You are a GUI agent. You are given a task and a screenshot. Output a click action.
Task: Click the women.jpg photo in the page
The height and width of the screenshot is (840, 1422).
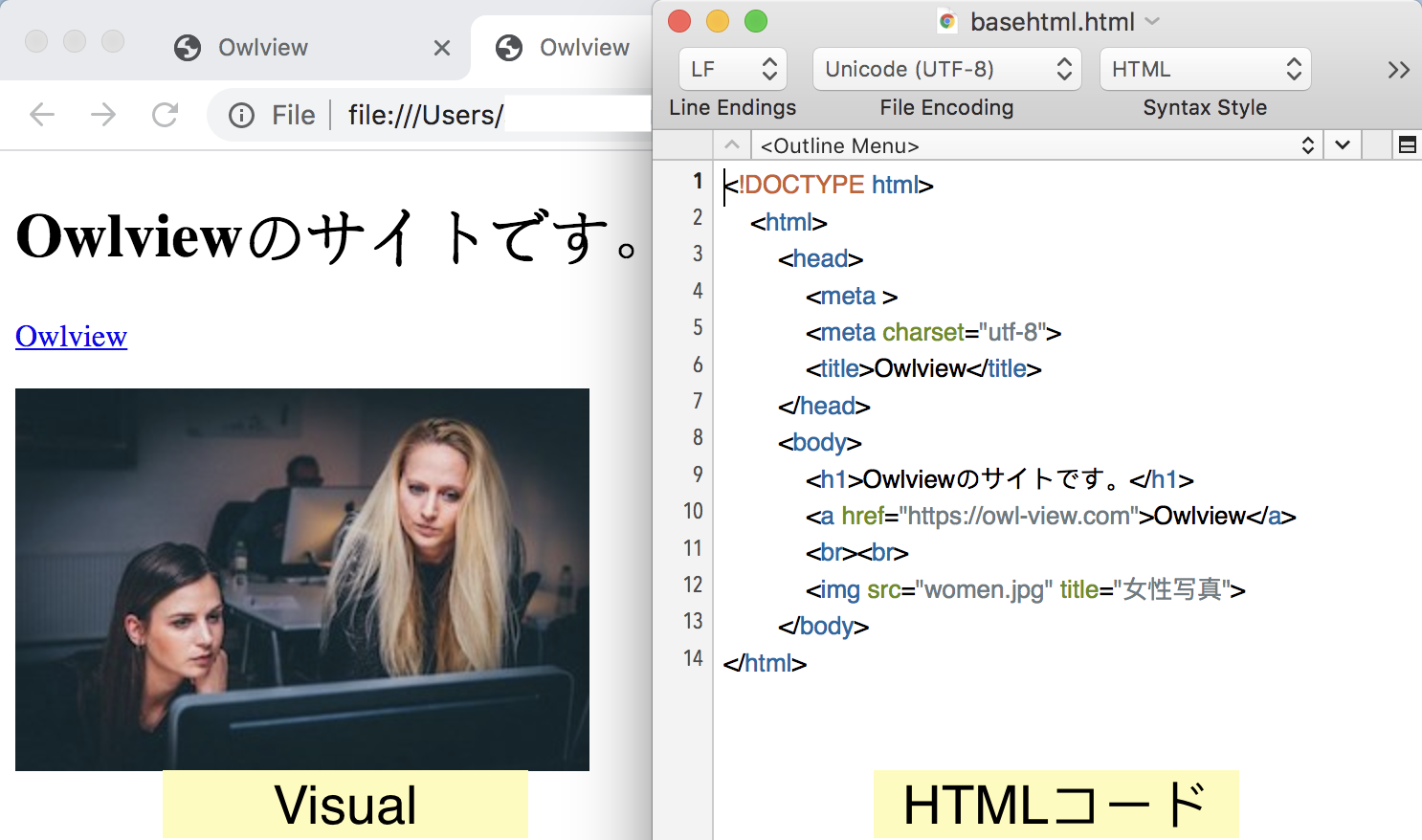[x=302, y=579]
